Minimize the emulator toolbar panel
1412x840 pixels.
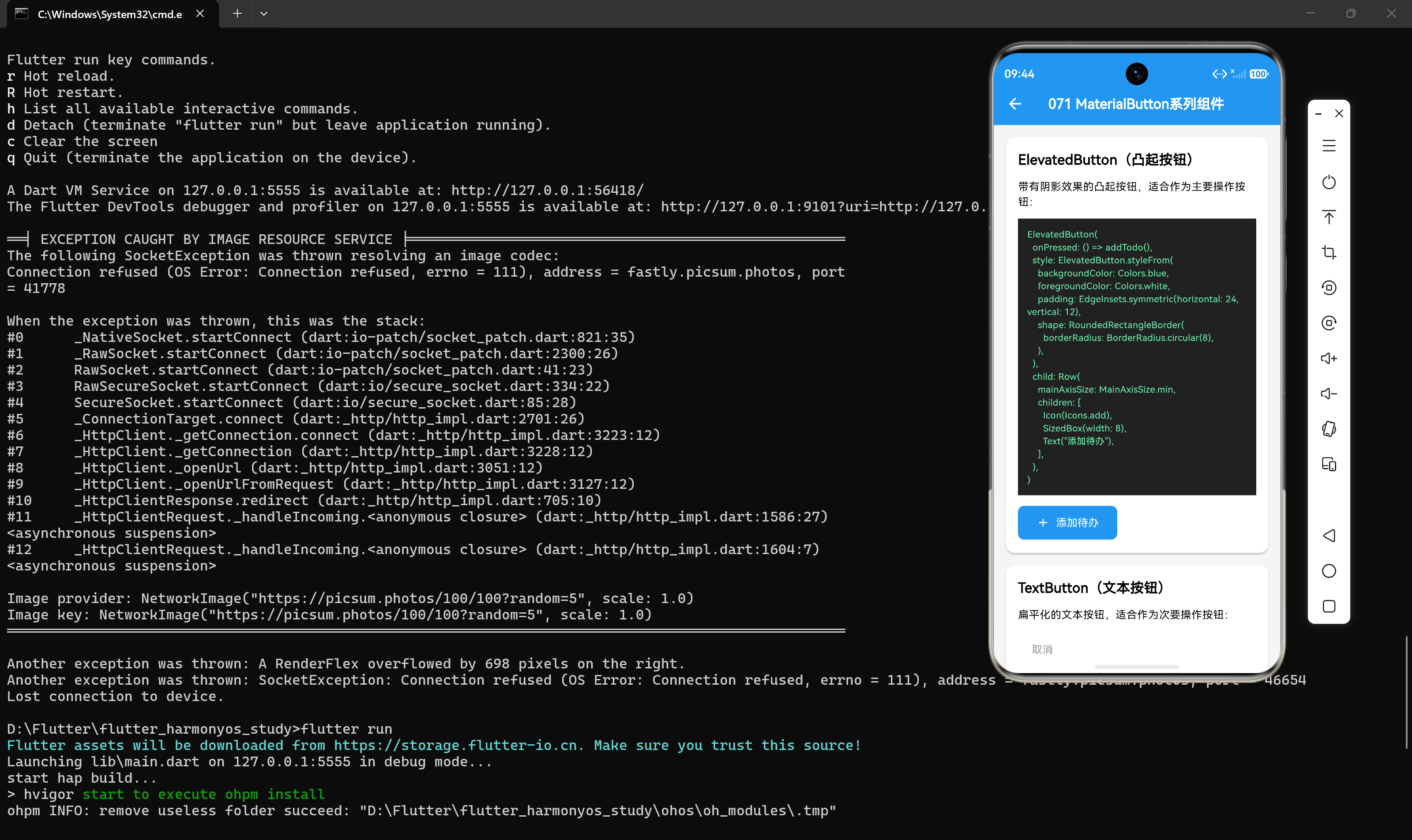click(1318, 114)
